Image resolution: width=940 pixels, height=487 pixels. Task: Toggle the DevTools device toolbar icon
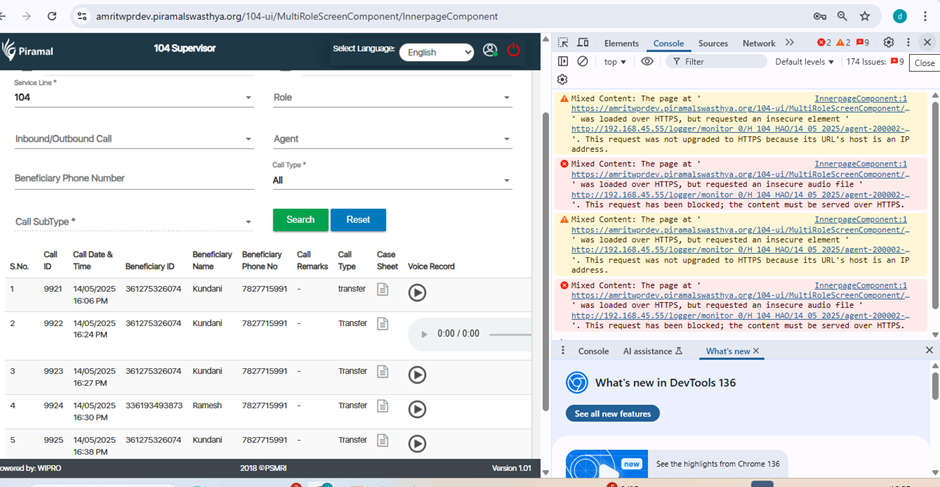pyautogui.click(x=583, y=43)
